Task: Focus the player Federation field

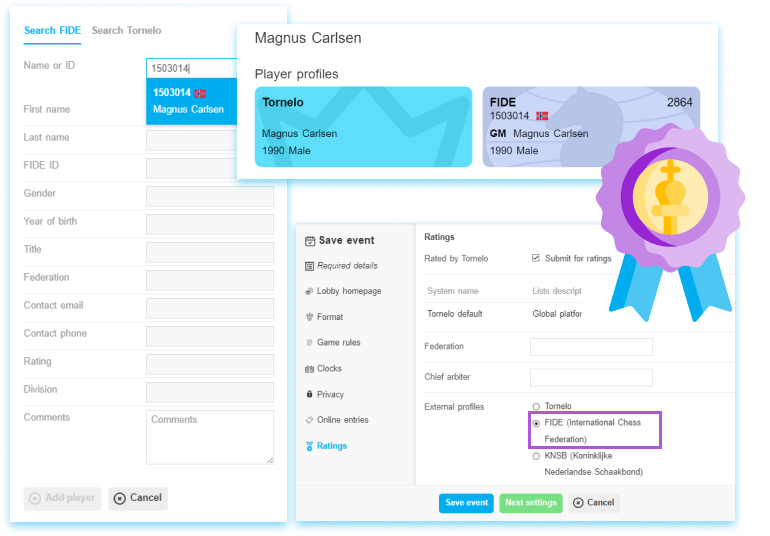Action: [210, 281]
